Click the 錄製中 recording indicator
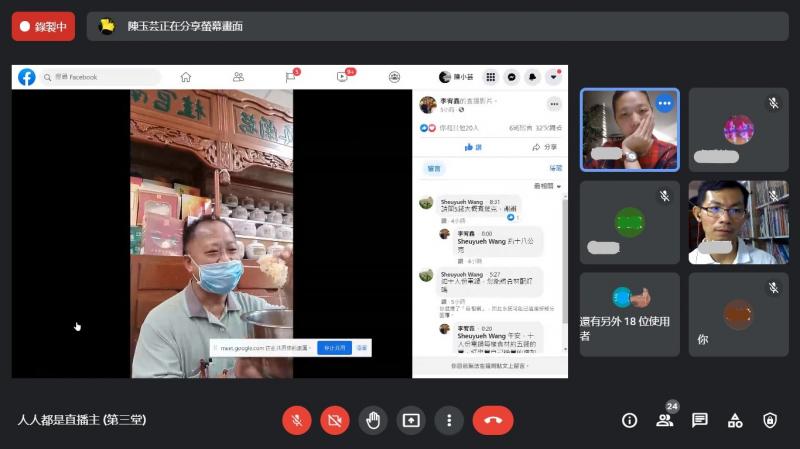The image size is (800, 449). click(43, 27)
